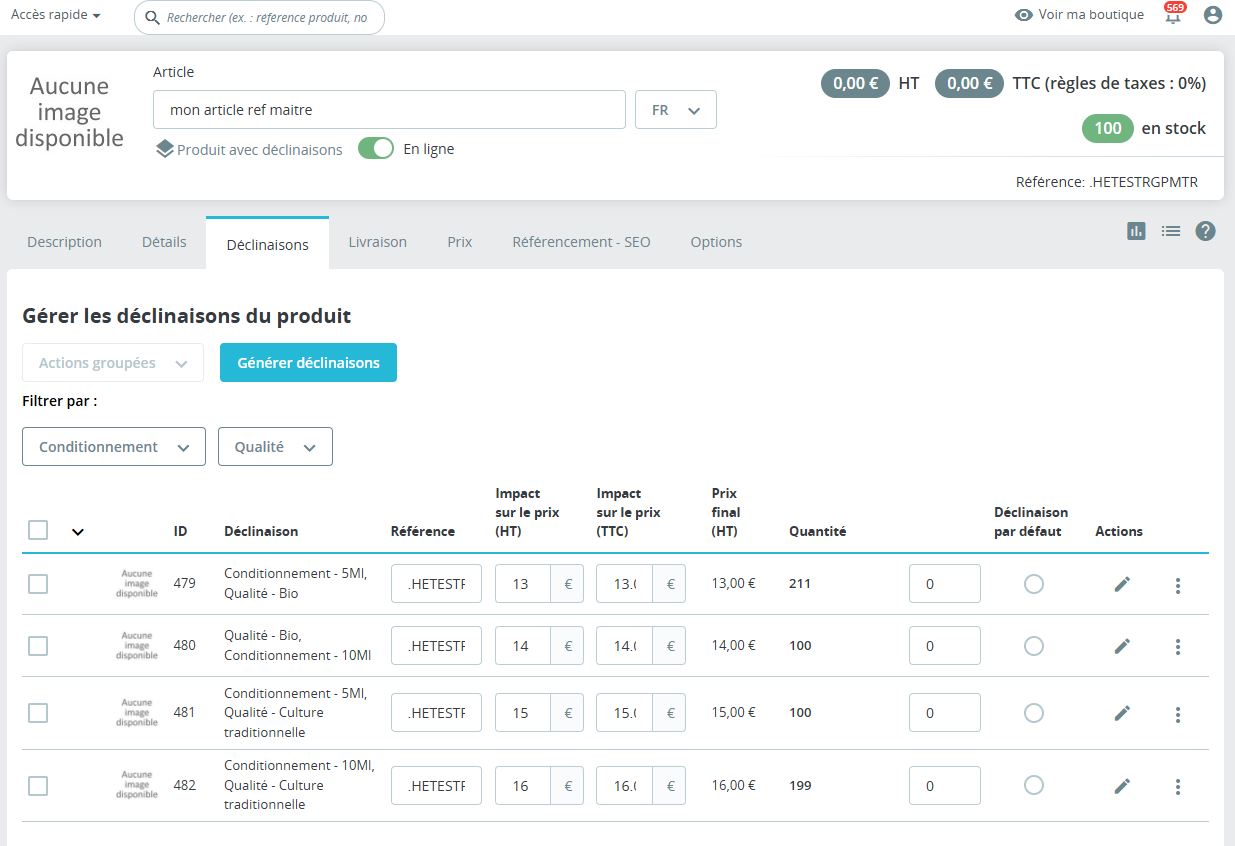Set combination 482 as default

pos(1034,786)
